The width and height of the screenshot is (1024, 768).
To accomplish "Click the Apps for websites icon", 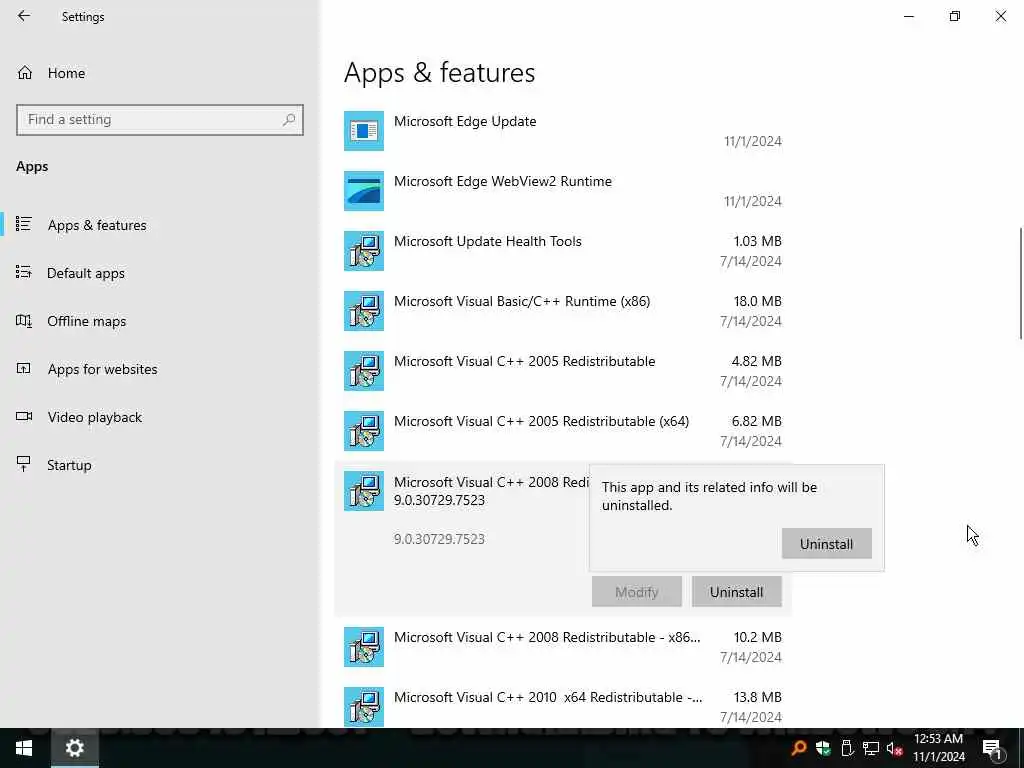I will (x=24, y=368).
